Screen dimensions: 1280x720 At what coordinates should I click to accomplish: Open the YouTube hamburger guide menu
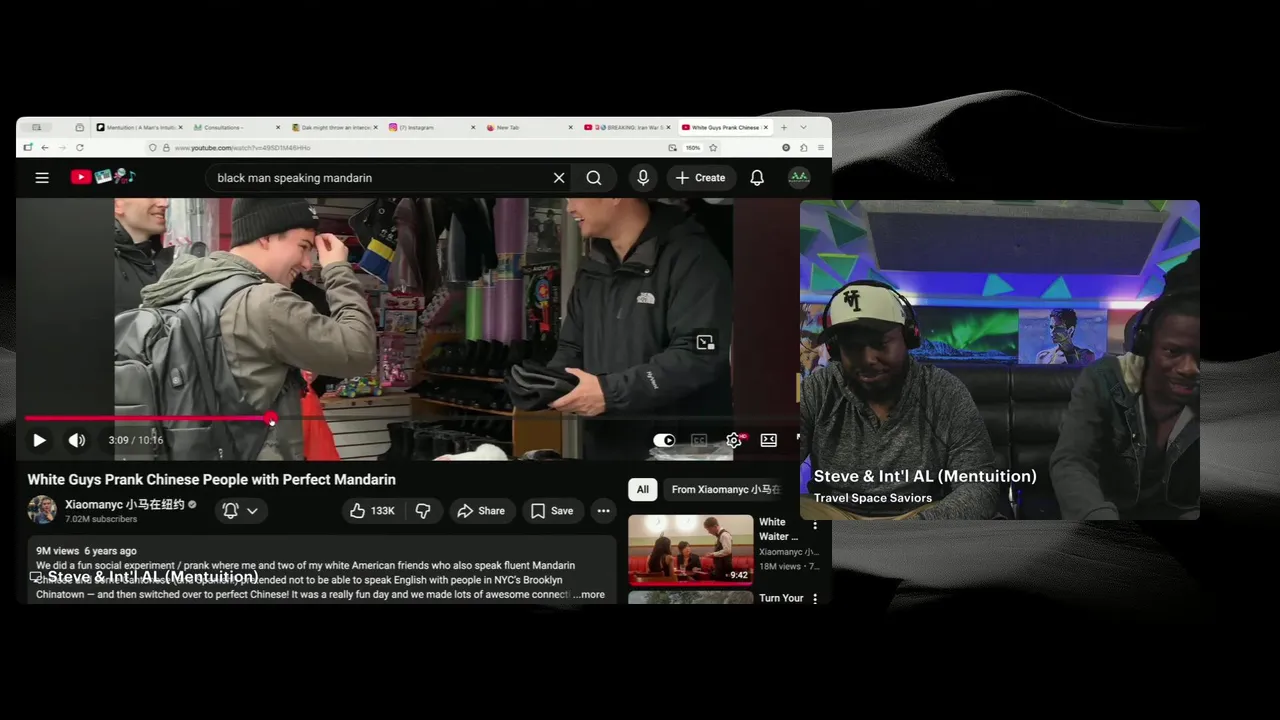click(x=42, y=178)
